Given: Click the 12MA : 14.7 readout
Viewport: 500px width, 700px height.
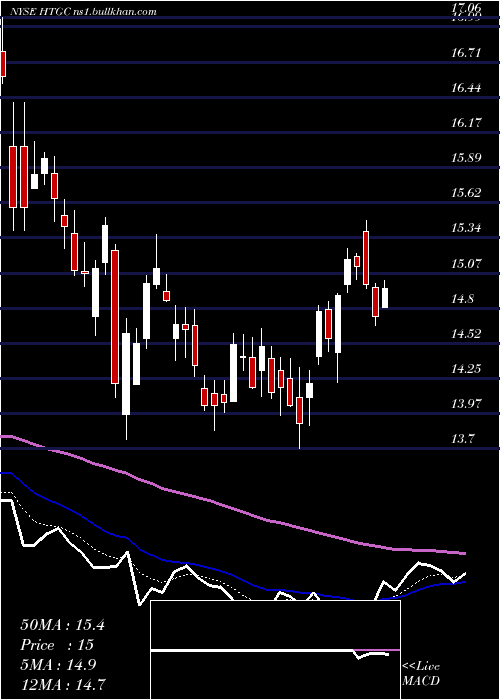Looking at the screenshot, I should (62, 684).
